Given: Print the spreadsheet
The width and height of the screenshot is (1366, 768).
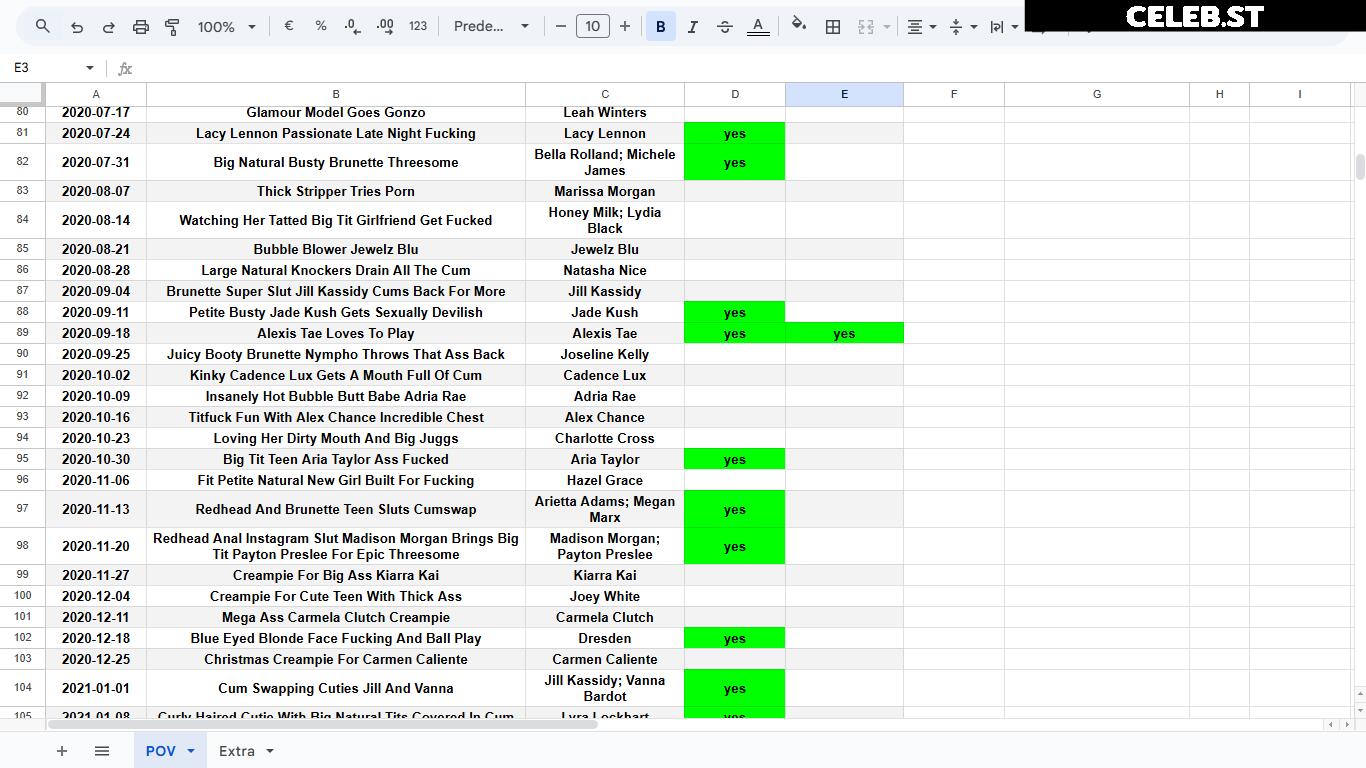Looking at the screenshot, I should (141, 27).
